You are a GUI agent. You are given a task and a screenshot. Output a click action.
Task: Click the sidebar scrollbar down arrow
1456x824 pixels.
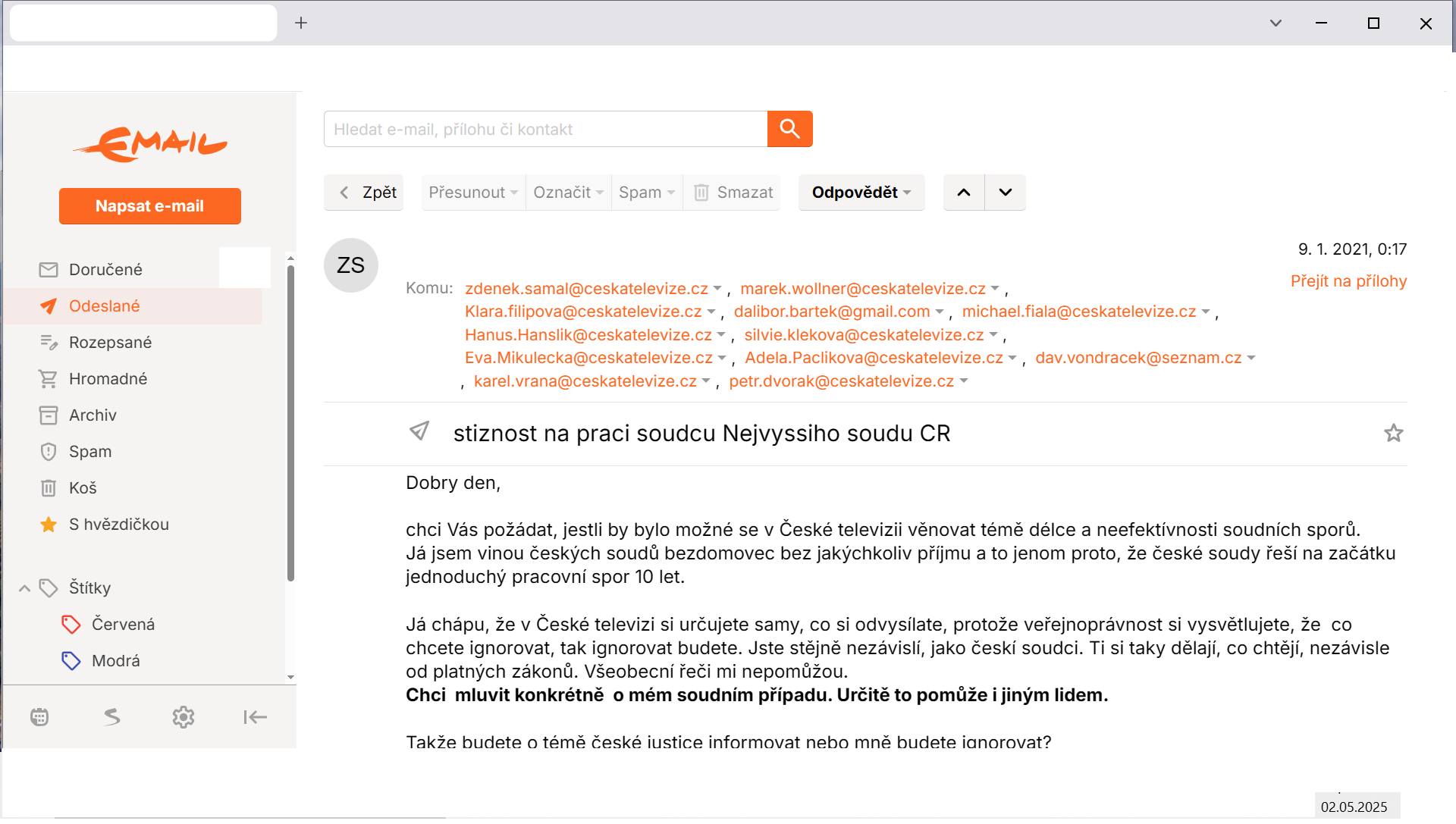pyautogui.click(x=290, y=677)
